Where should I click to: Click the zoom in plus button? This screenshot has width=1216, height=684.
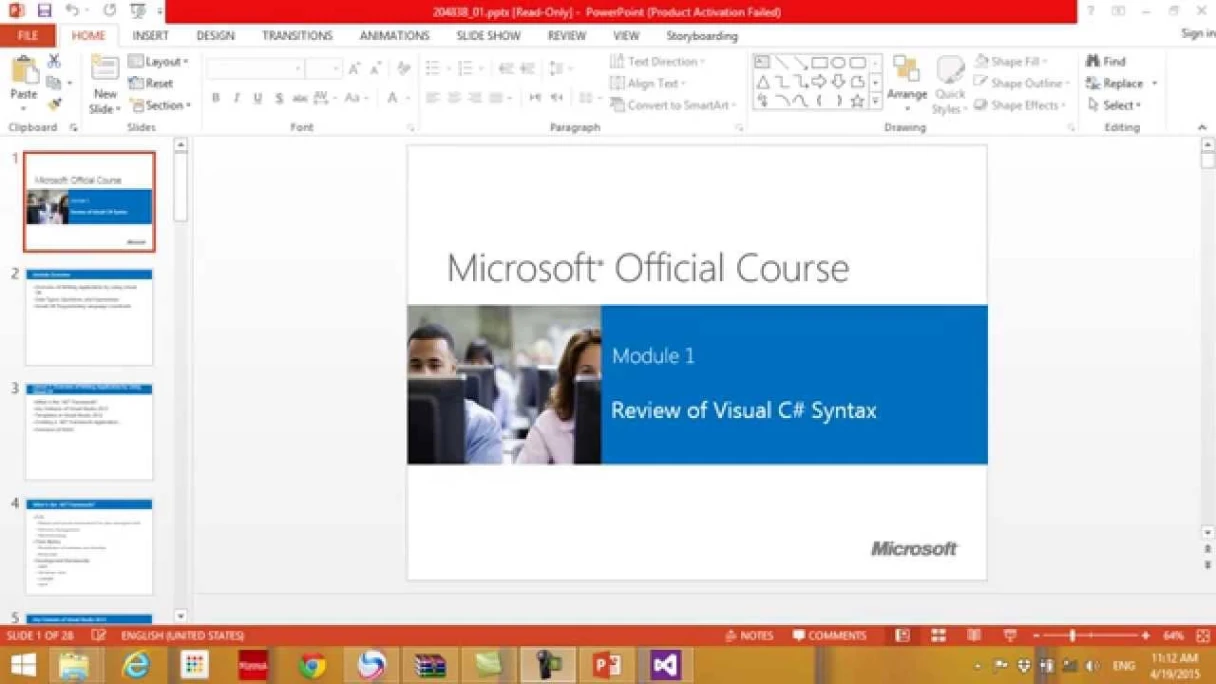(1145, 636)
